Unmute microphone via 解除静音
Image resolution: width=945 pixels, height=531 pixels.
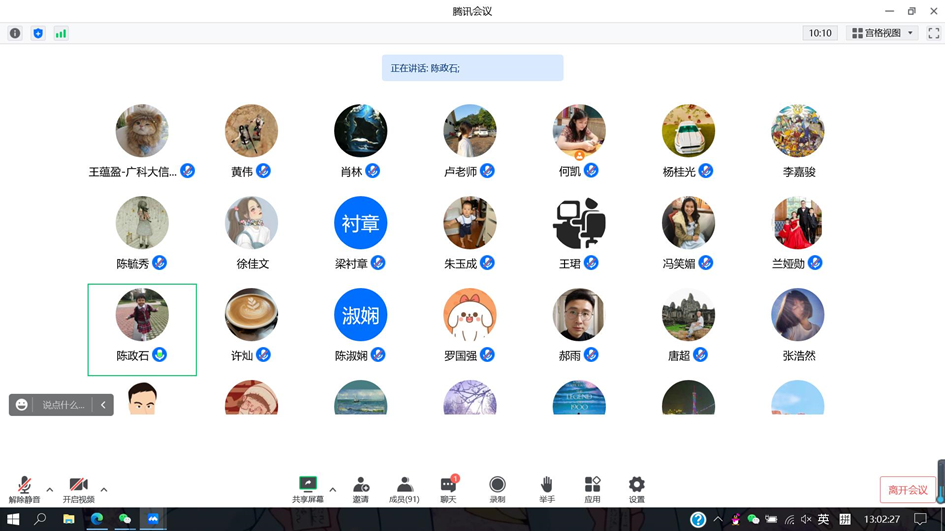[24, 488]
